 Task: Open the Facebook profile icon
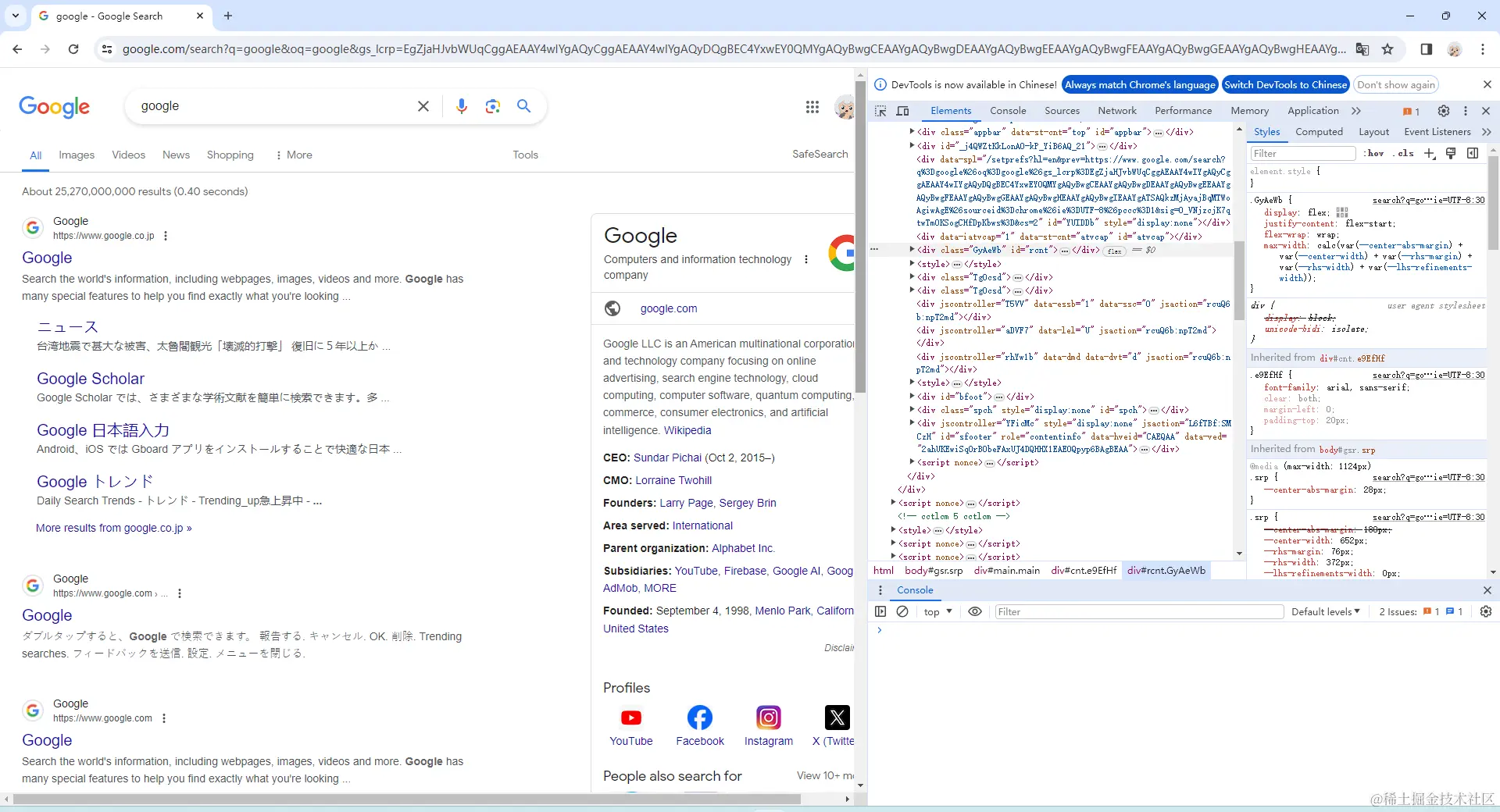coord(700,718)
